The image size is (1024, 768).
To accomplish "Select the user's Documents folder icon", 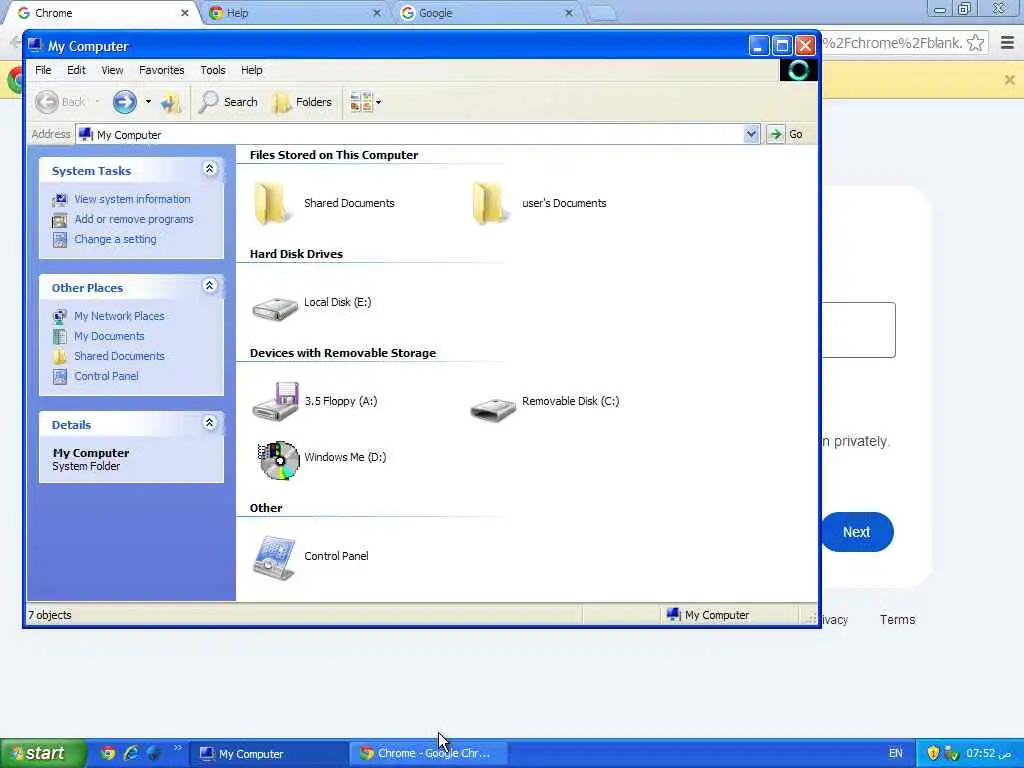I will click(489, 204).
